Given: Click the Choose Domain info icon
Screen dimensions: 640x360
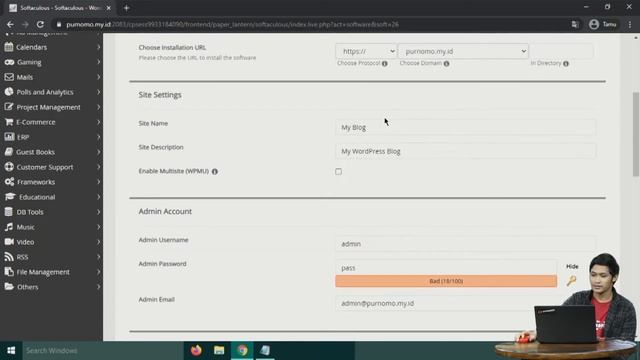Looking at the screenshot, I should click(x=447, y=64).
